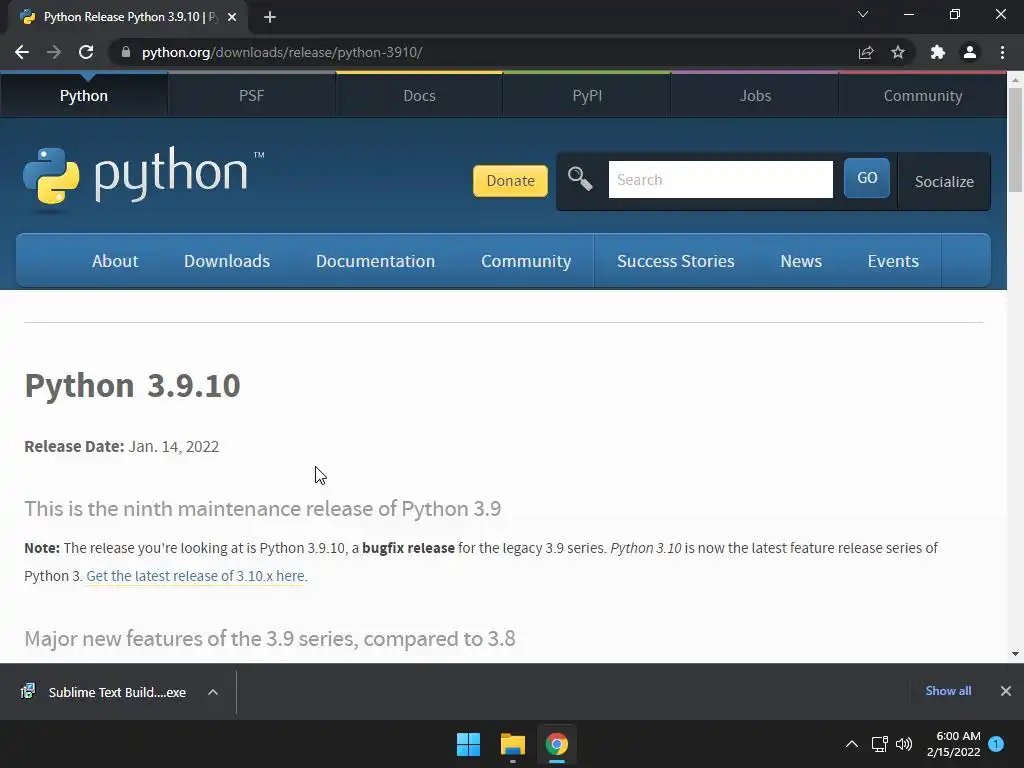Click the address bar URL
Viewport: 1024px width, 768px height.
tap(282, 52)
